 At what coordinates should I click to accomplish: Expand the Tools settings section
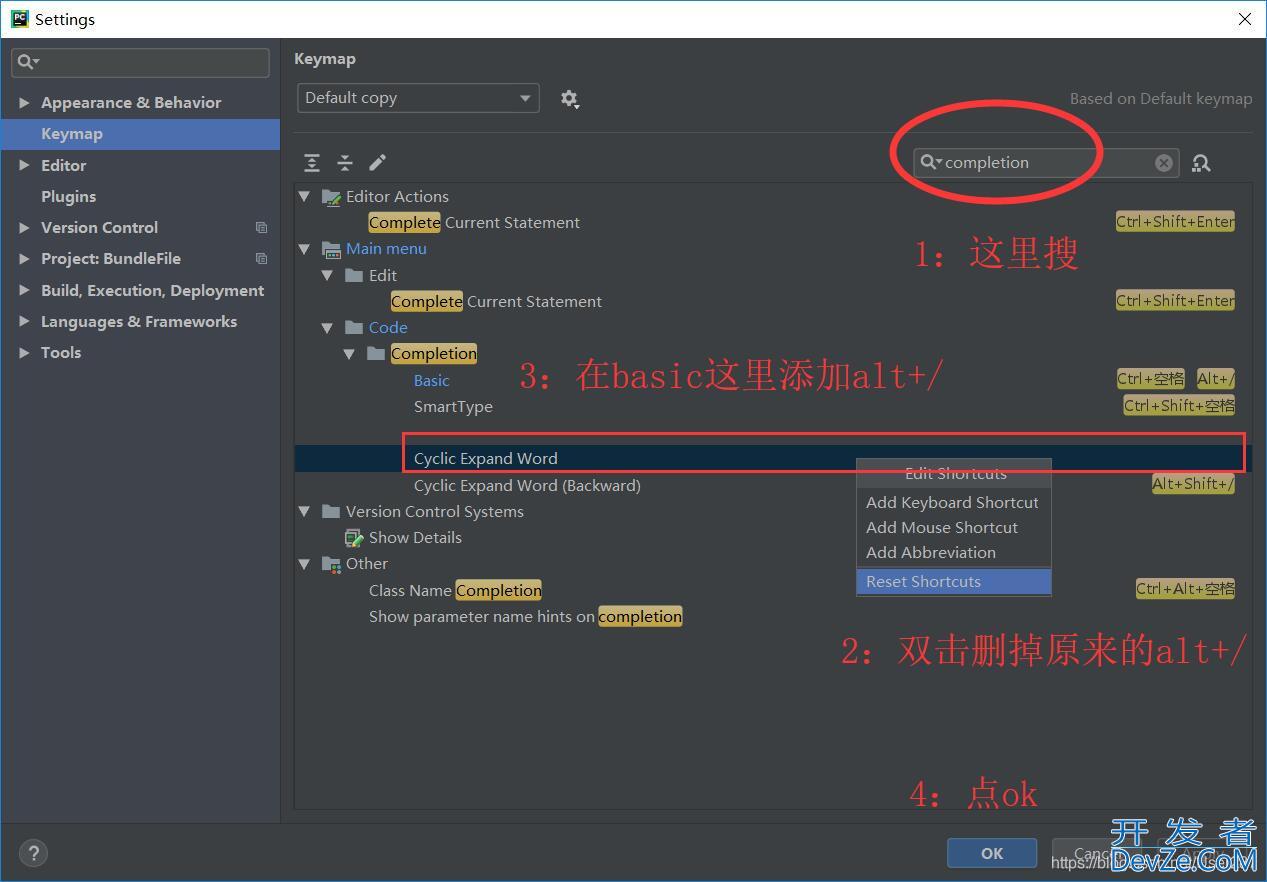(24, 353)
